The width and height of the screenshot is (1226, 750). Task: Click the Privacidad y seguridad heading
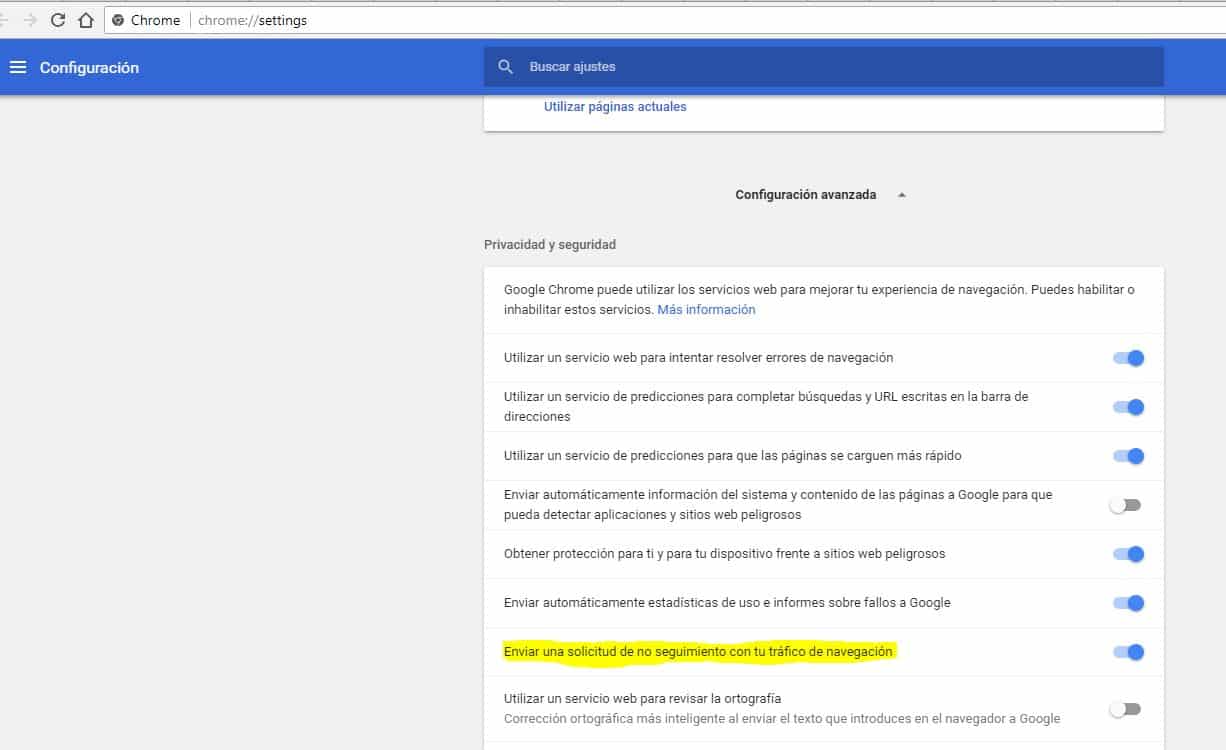550,244
